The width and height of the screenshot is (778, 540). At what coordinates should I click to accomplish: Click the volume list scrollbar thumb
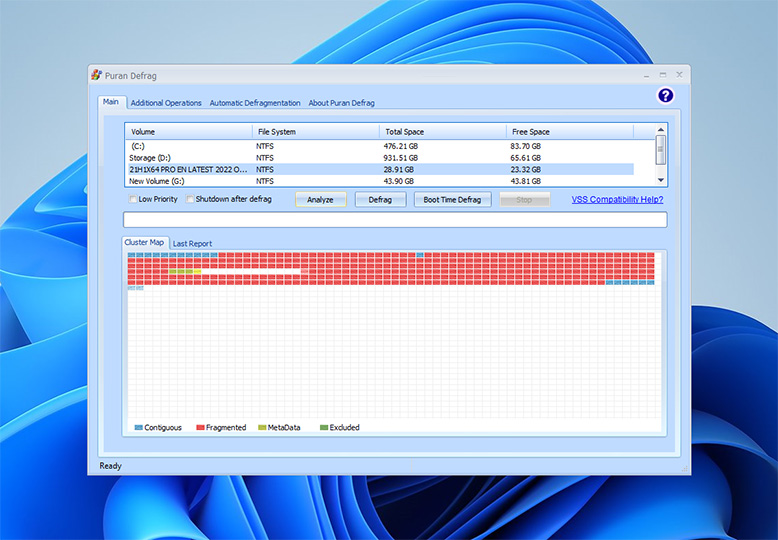pos(660,149)
